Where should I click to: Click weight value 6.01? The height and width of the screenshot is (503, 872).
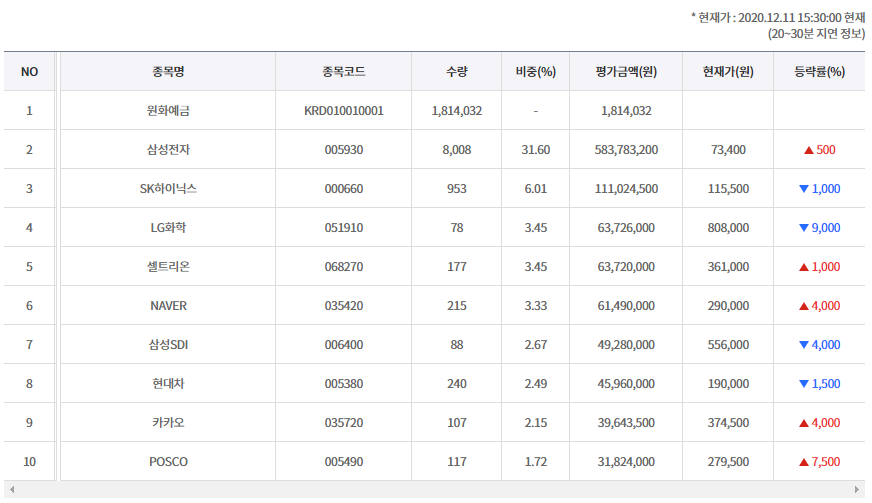click(536, 189)
